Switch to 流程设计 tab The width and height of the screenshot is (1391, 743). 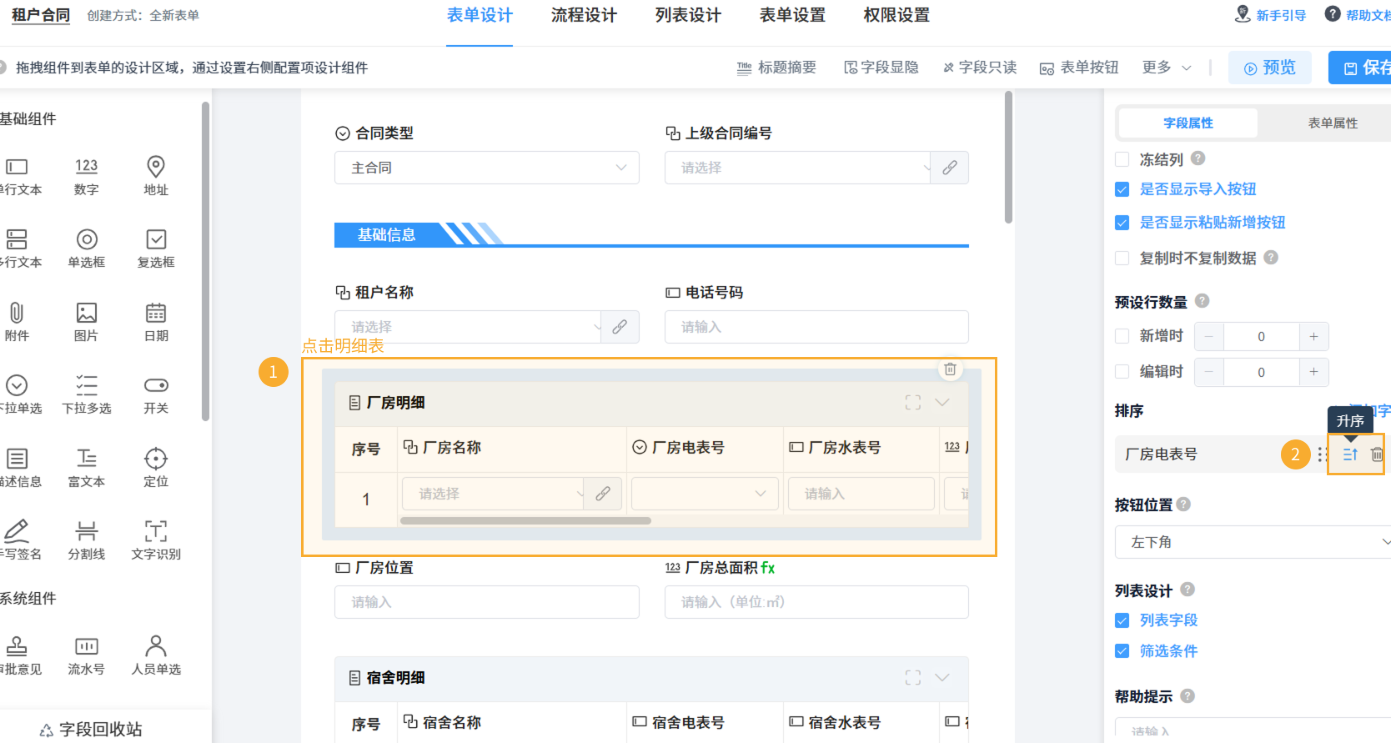[x=584, y=15]
